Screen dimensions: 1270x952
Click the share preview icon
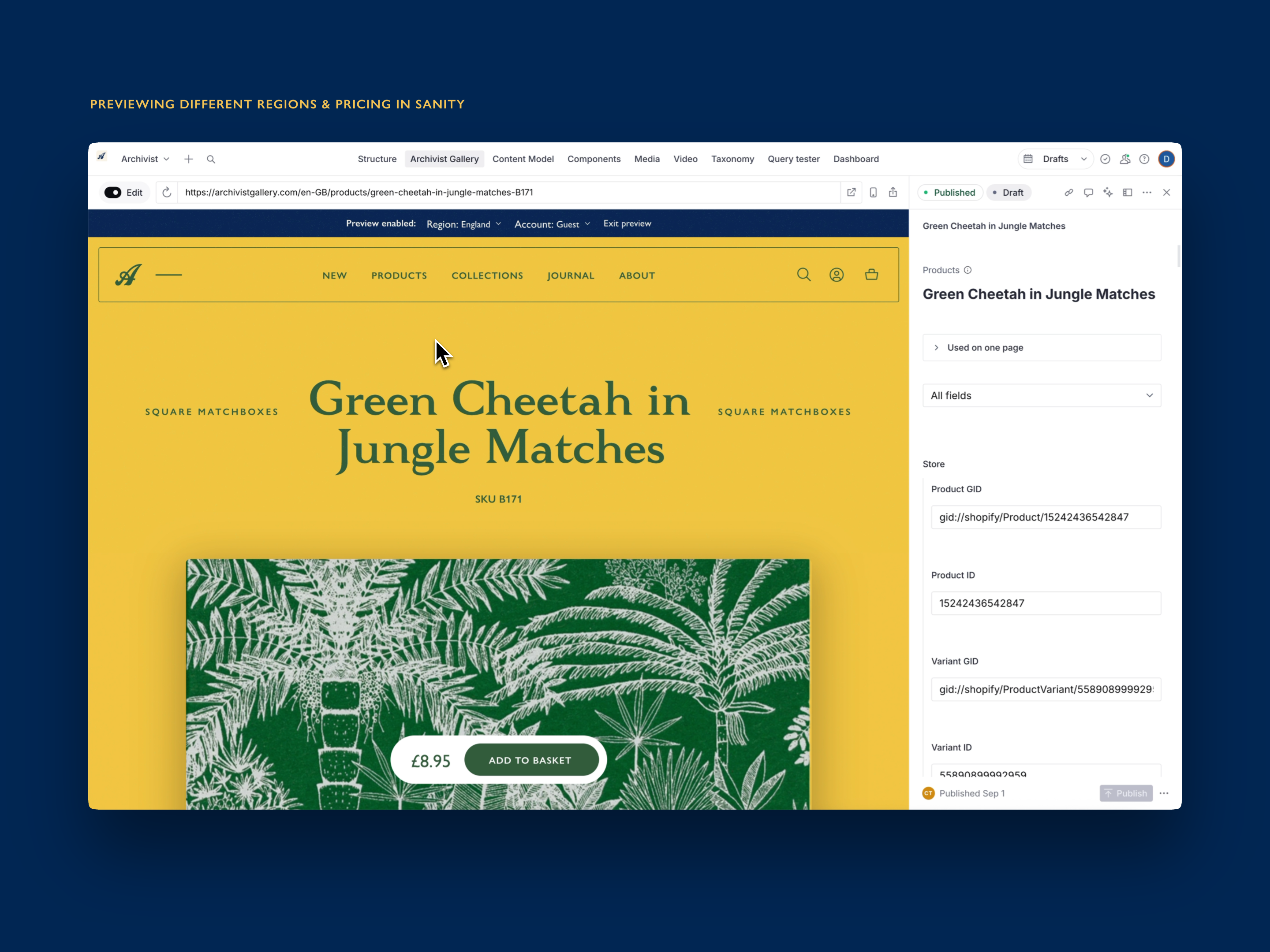click(x=893, y=192)
